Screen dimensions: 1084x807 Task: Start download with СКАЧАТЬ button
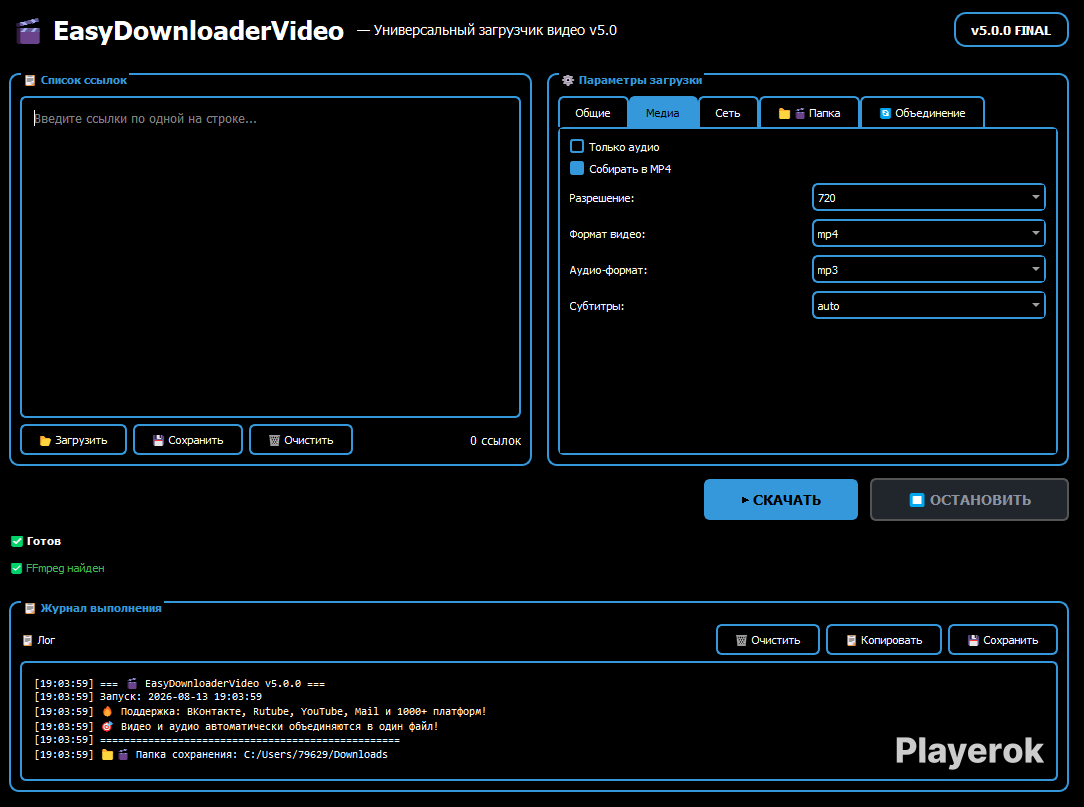tap(781, 499)
